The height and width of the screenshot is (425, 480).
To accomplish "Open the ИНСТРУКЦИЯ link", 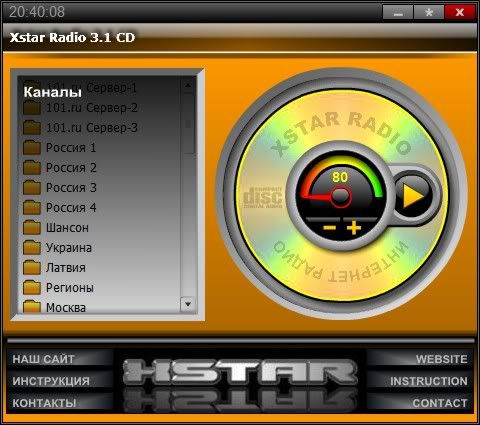I will pyautogui.click(x=51, y=381).
